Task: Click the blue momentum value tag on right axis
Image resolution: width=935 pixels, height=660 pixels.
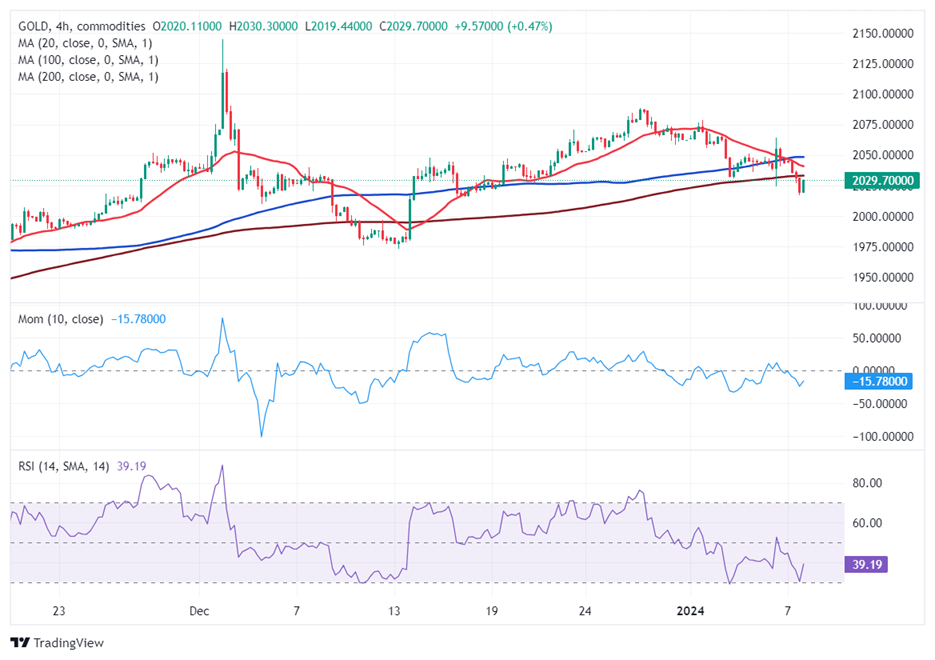Action: pos(878,381)
